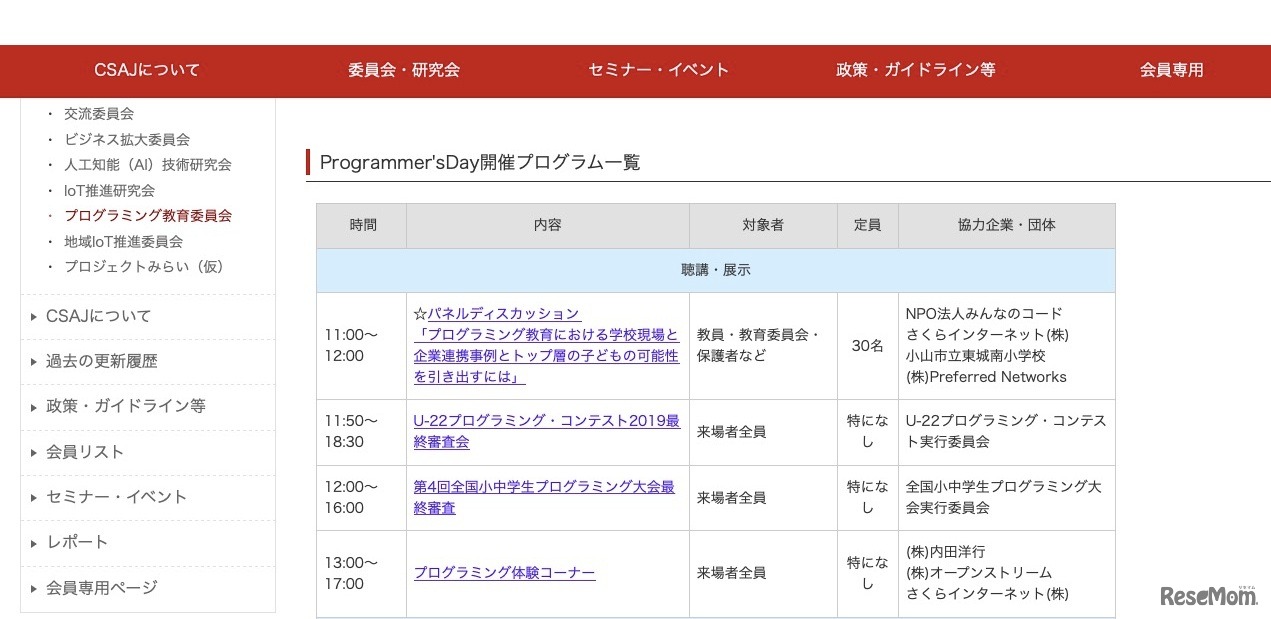The height and width of the screenshot is (619, 1271).
Task: Open the プログラミング体験コーナー link
Action: tap(504, 573)
